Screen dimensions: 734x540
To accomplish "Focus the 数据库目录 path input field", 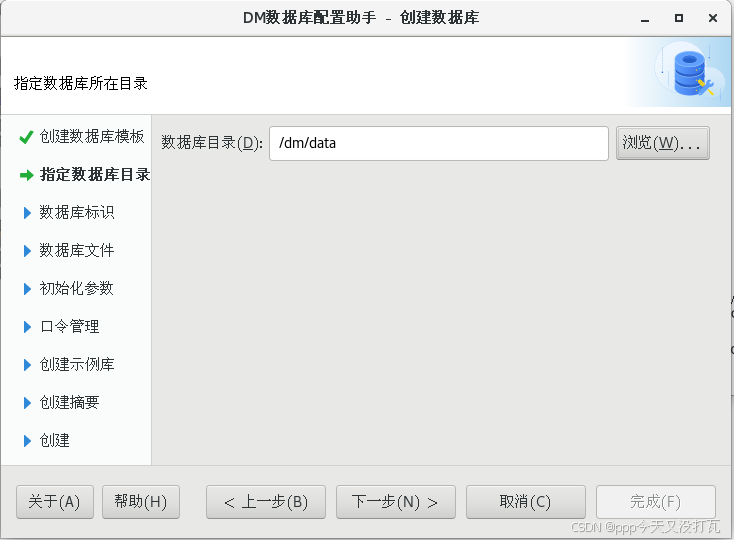I will pyautogui.click(x=439, y=143).
